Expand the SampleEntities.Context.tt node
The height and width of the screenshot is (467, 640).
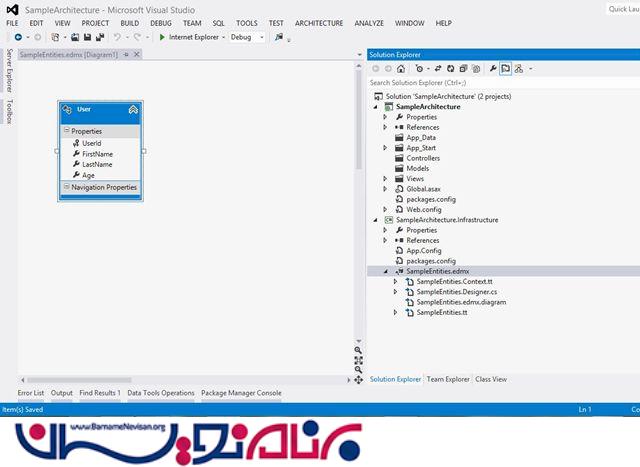(395, 282)
